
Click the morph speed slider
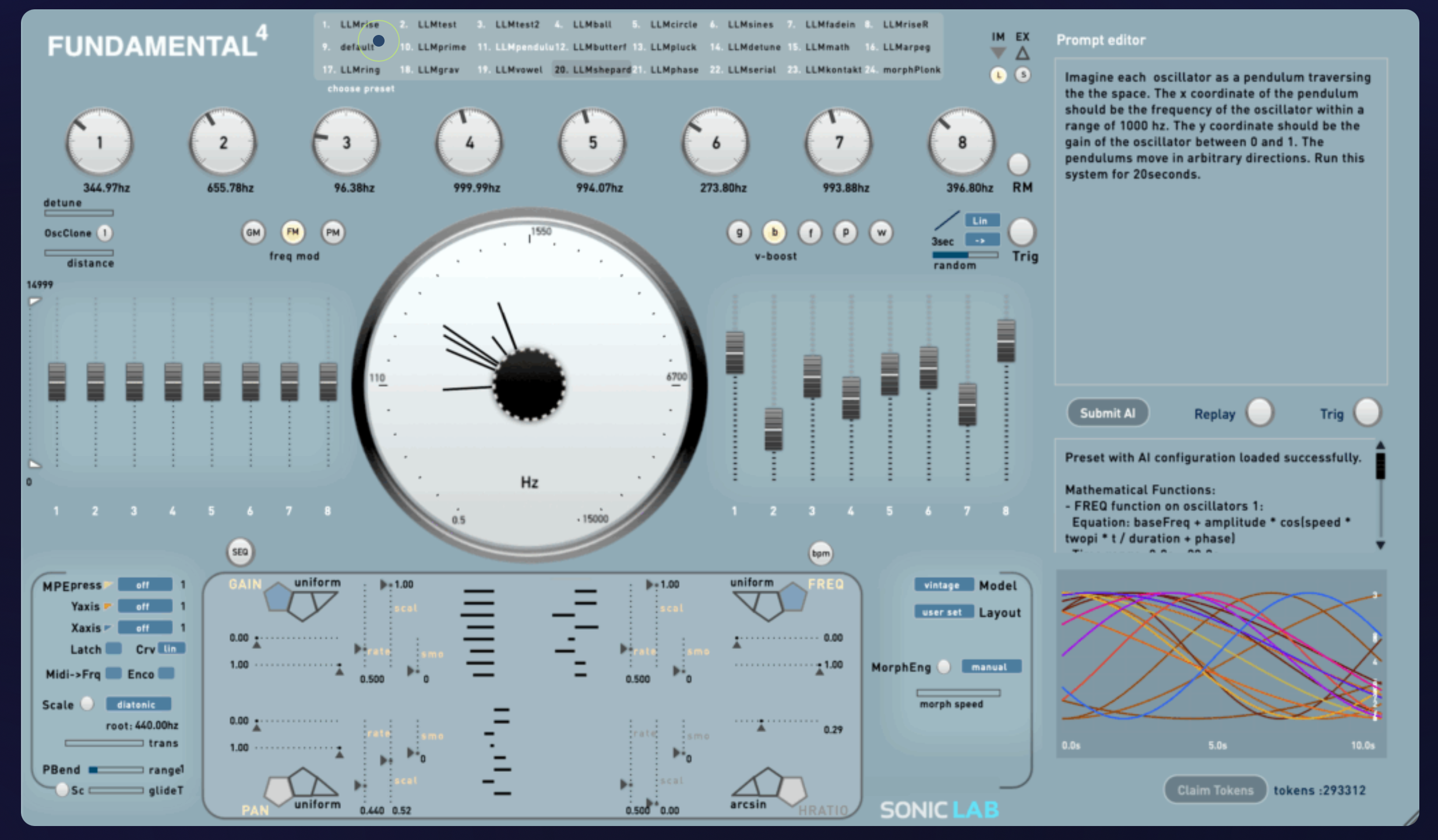tap(958, 693)
